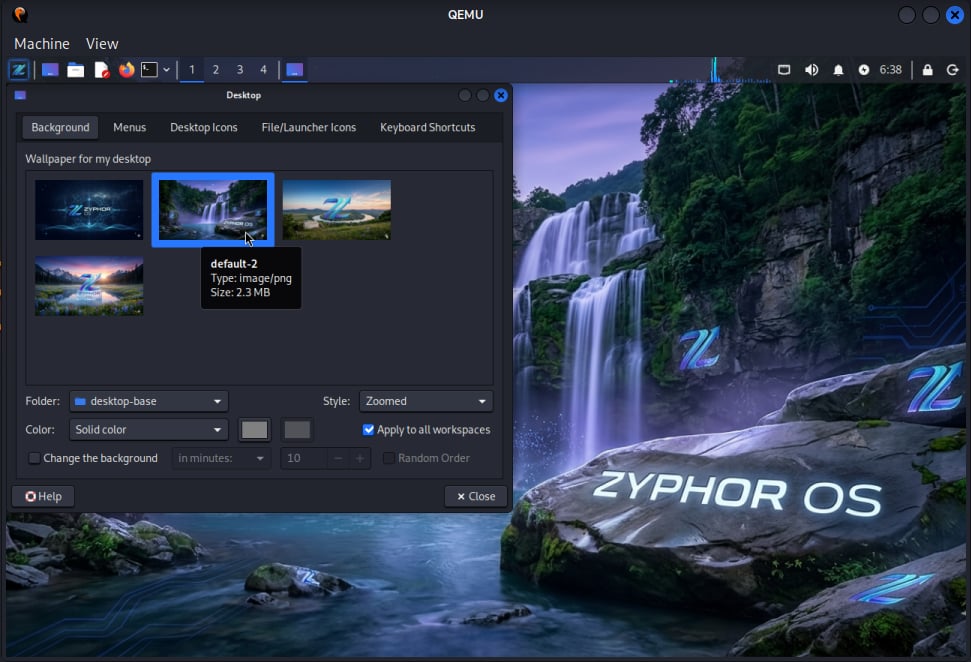Screen dimensions: 971x662
Task: Disable Apply to all workspaces checkbox
Action: [x=369, y=430]
